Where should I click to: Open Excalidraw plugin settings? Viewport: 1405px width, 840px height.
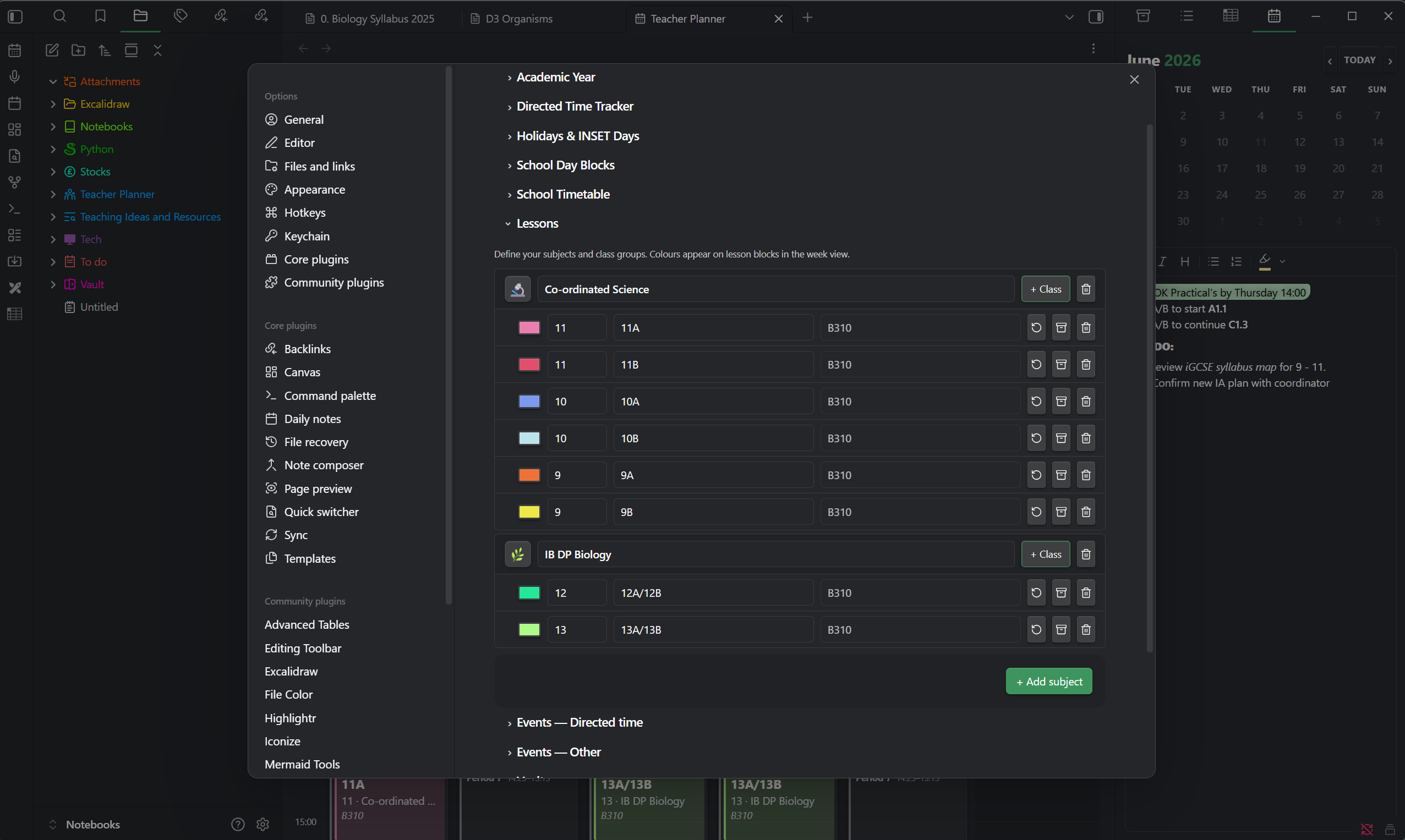(291, 671)
